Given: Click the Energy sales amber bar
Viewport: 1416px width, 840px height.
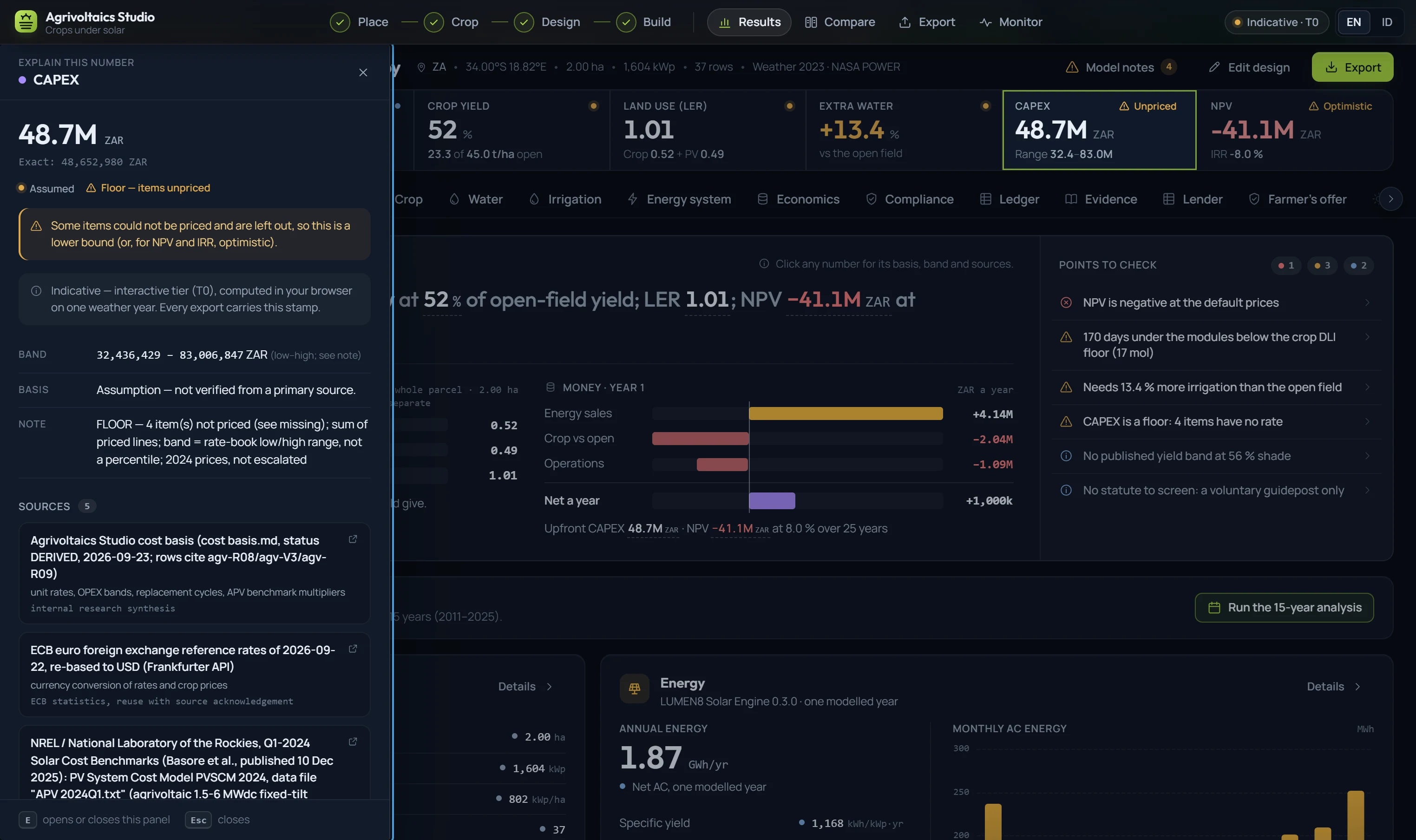Looking at the screenshot, I should [x=846, y=414].
